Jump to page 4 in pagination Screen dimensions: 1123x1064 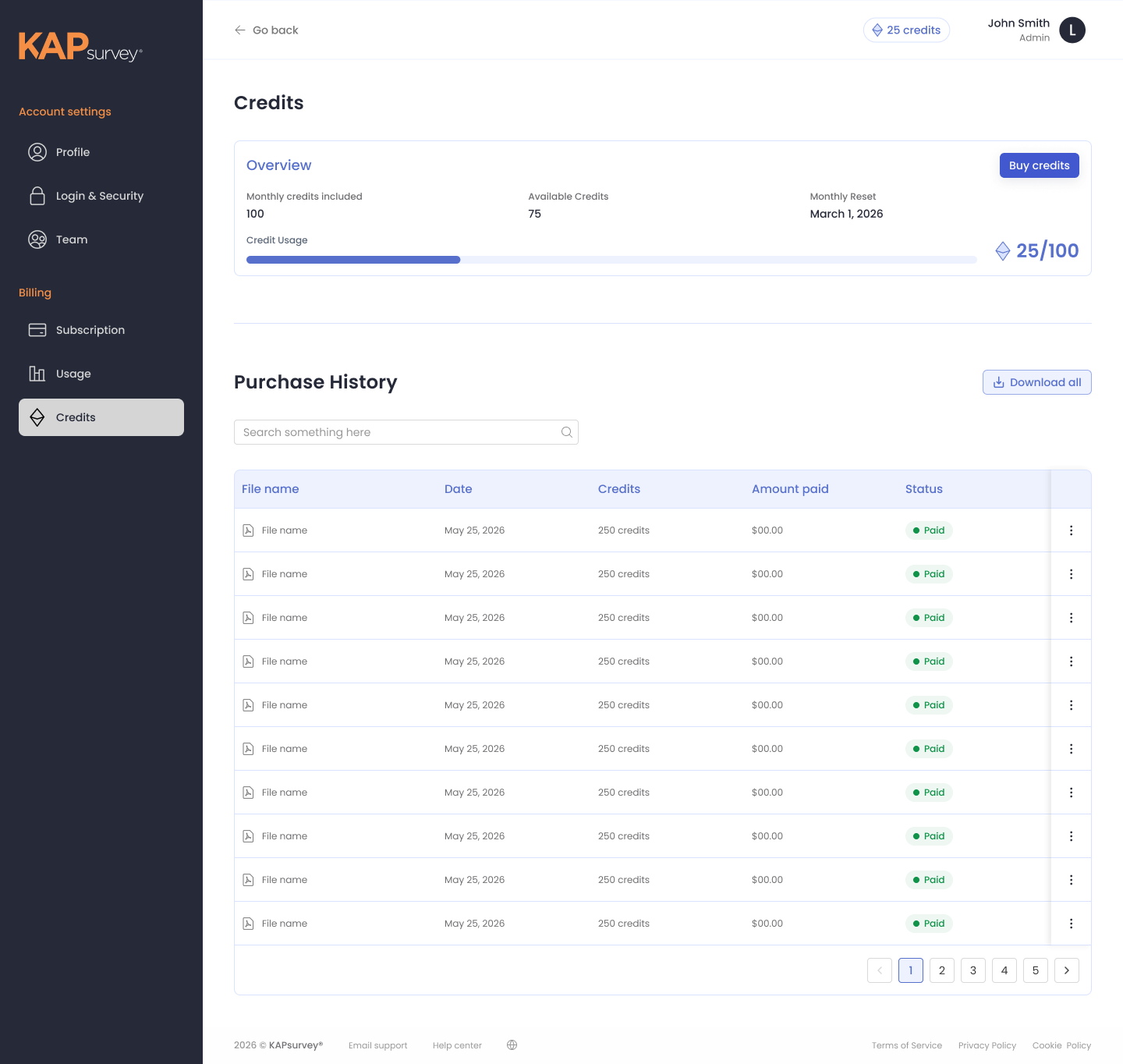point(1004,970)
